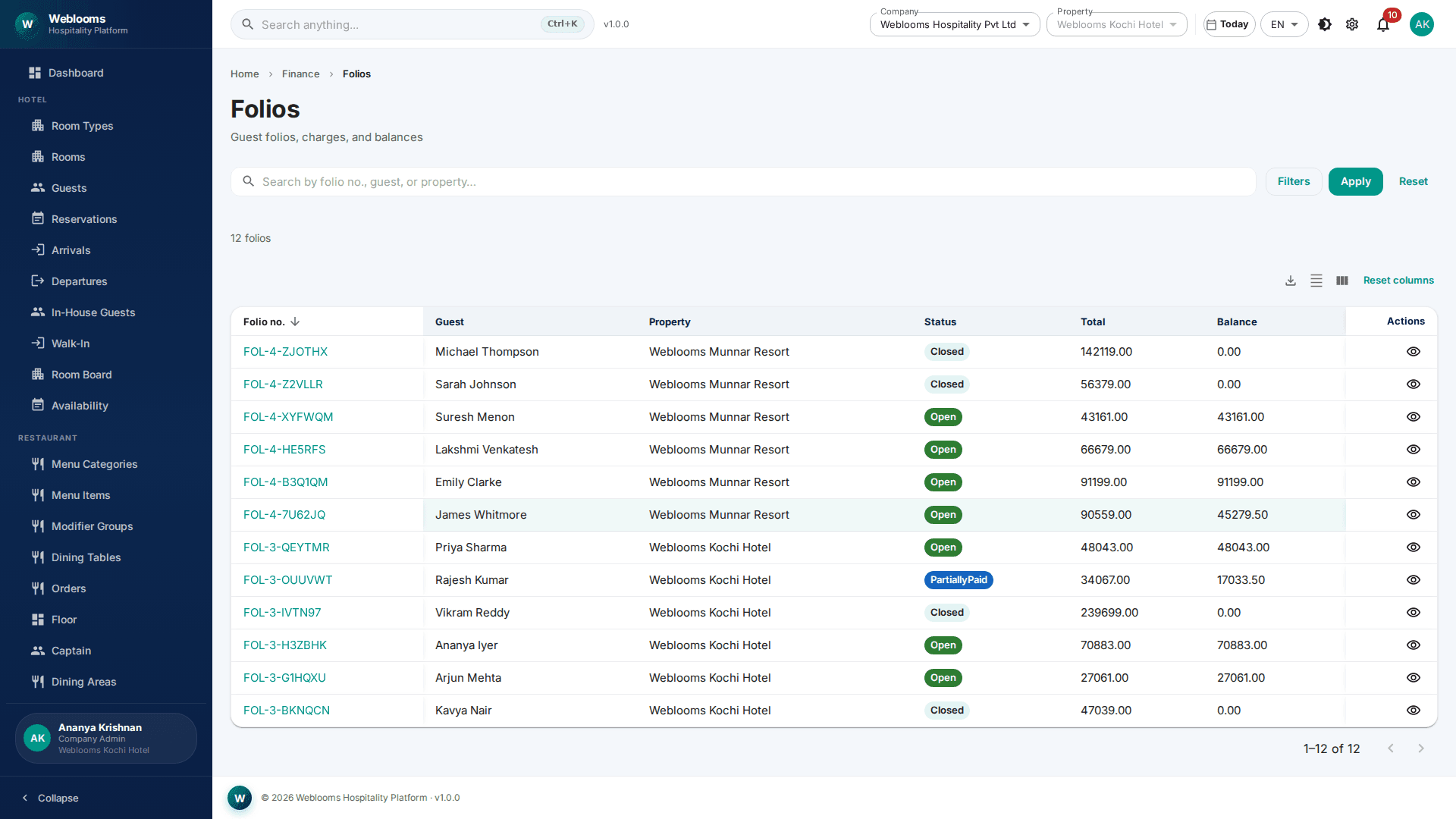Open folio FOL-3-QEYTMR link
The width and height of the screenshot is (1456, 819).
pos(286,548)
